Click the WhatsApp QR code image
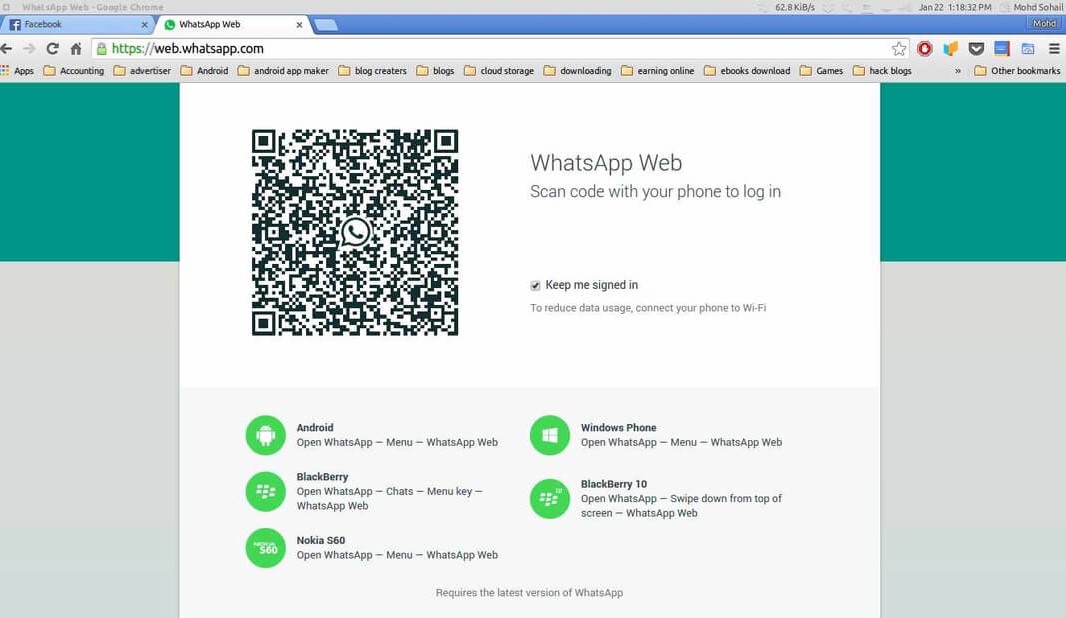The height and width of the screenshot is (618, 1066). click(355, 232)
